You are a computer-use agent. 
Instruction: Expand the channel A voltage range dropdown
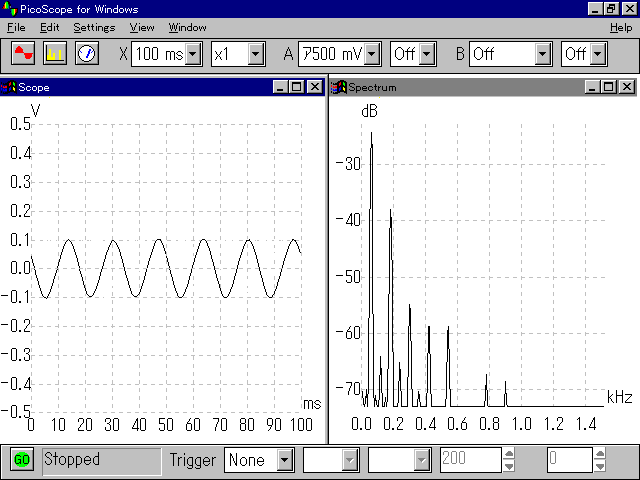tap(373, 53)
